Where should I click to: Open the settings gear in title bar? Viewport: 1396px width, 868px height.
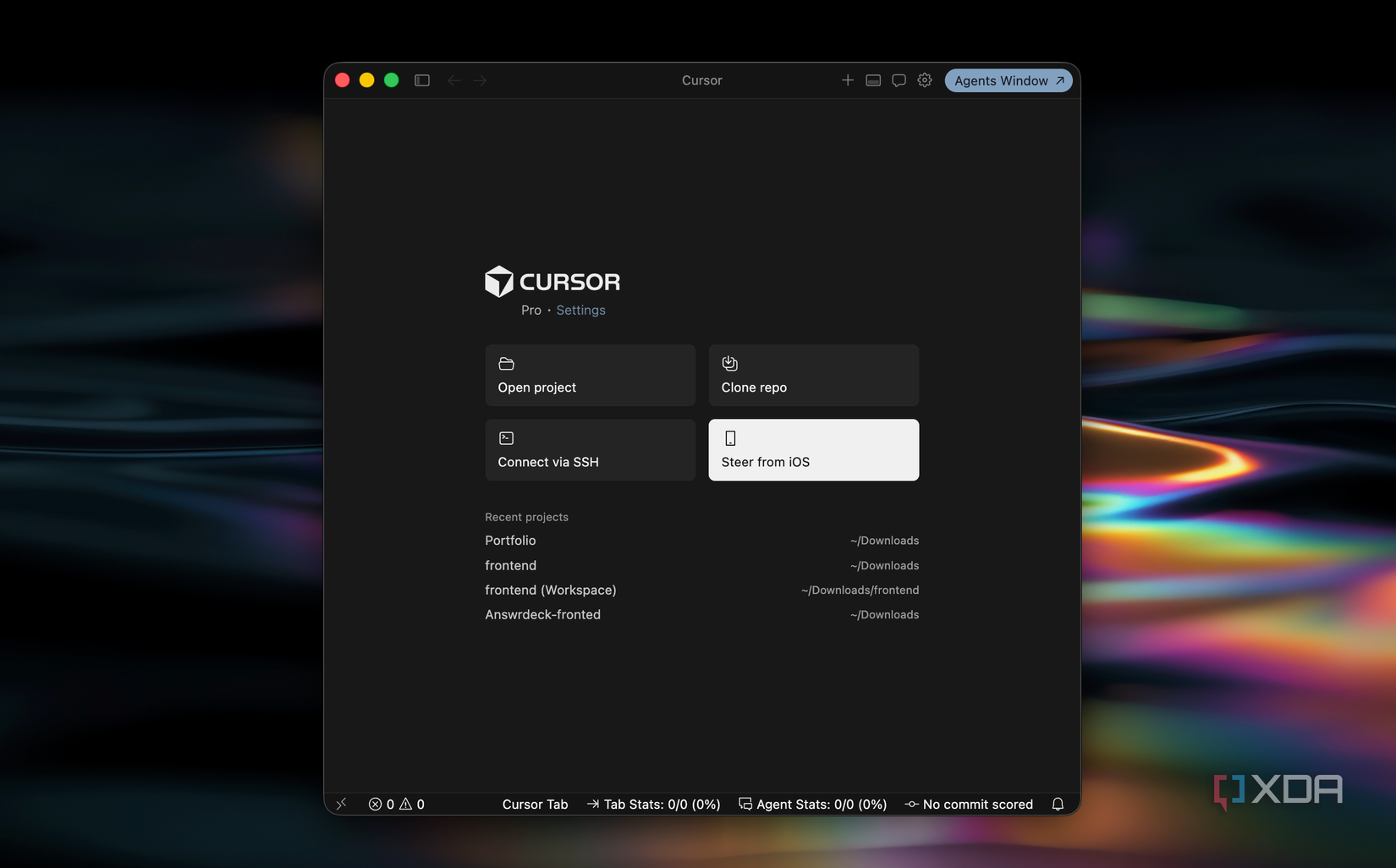click(x=925, y=80)
